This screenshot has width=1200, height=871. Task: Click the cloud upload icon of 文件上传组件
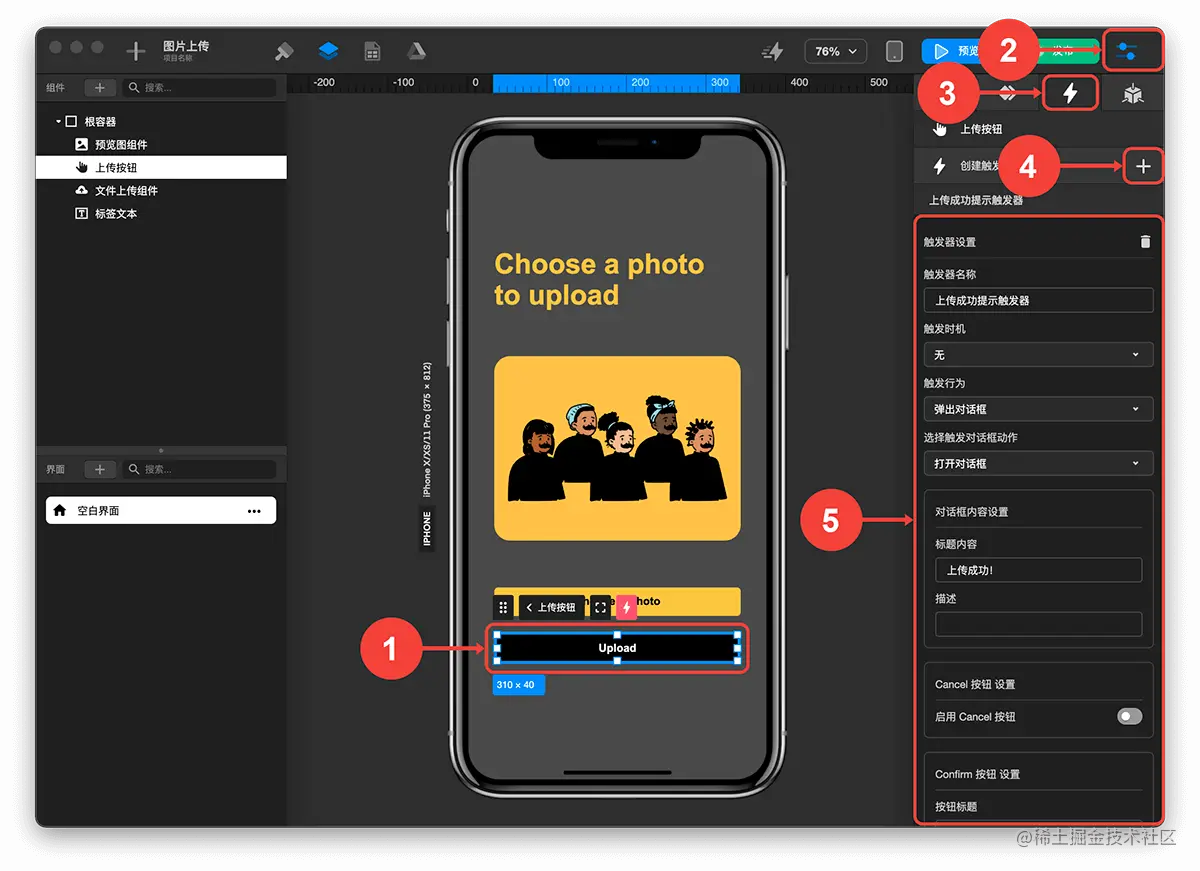pos(82,190)
